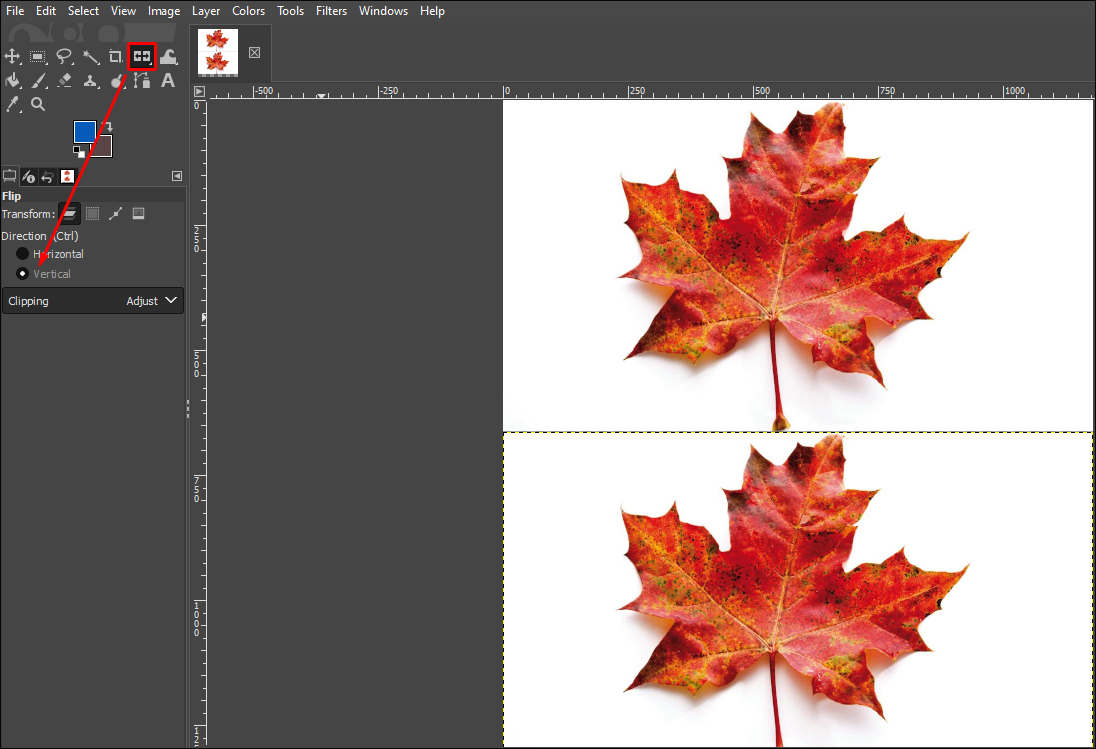Open the Tools menu

coord(290,10)
